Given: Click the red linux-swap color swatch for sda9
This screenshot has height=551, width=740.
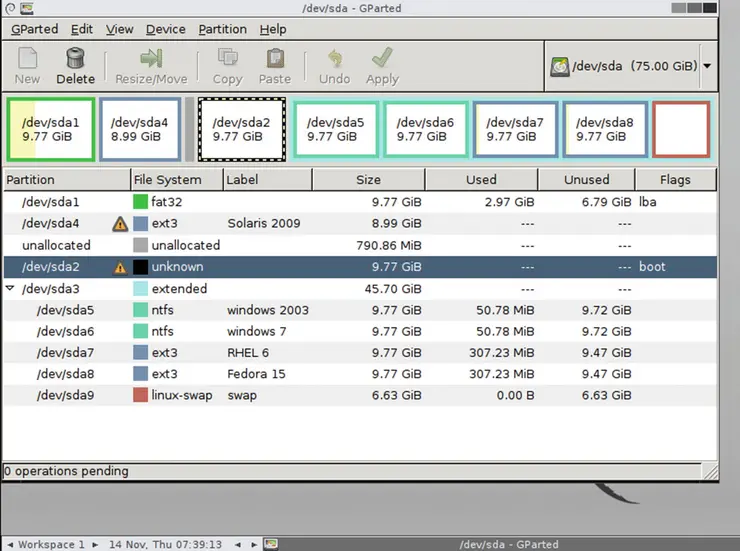Looking at the screenshot, I should (140, 395).
